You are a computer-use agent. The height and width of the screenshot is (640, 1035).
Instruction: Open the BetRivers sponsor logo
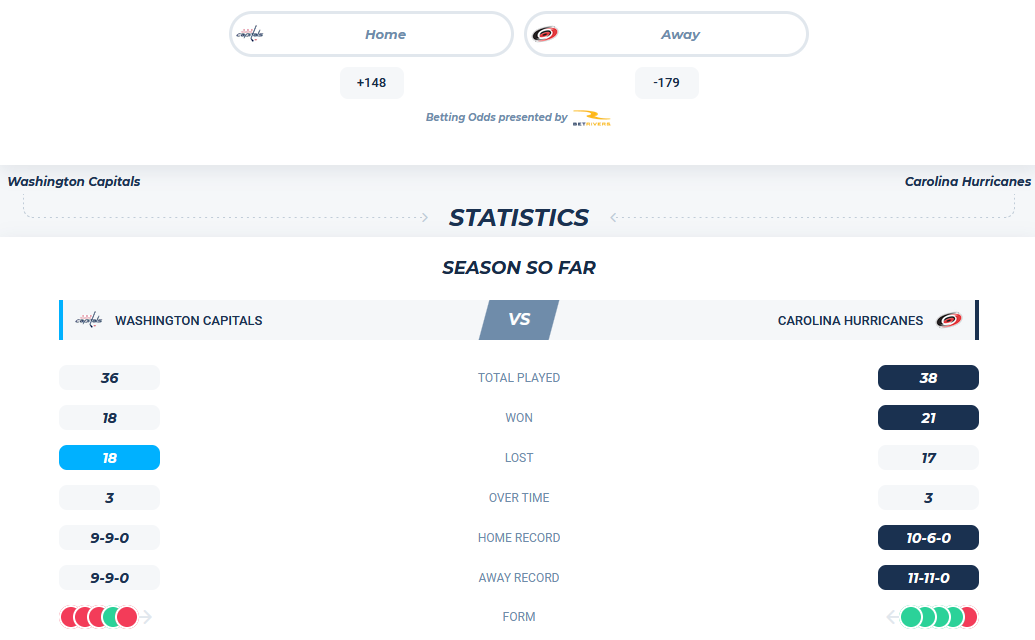pyautogui.click(x=591, y=118)
